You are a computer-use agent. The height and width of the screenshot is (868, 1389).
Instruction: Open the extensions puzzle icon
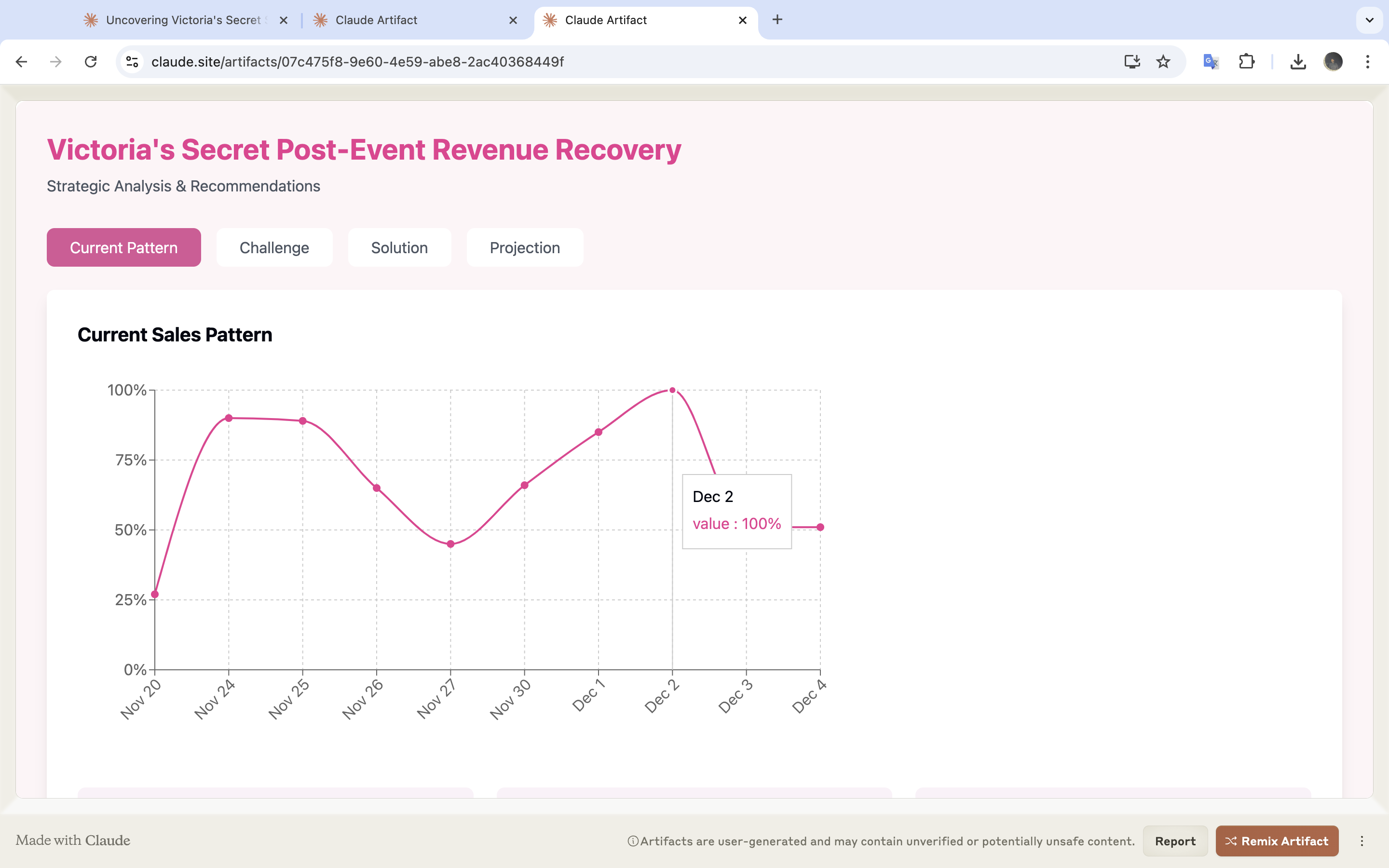tap(1246, 61)
